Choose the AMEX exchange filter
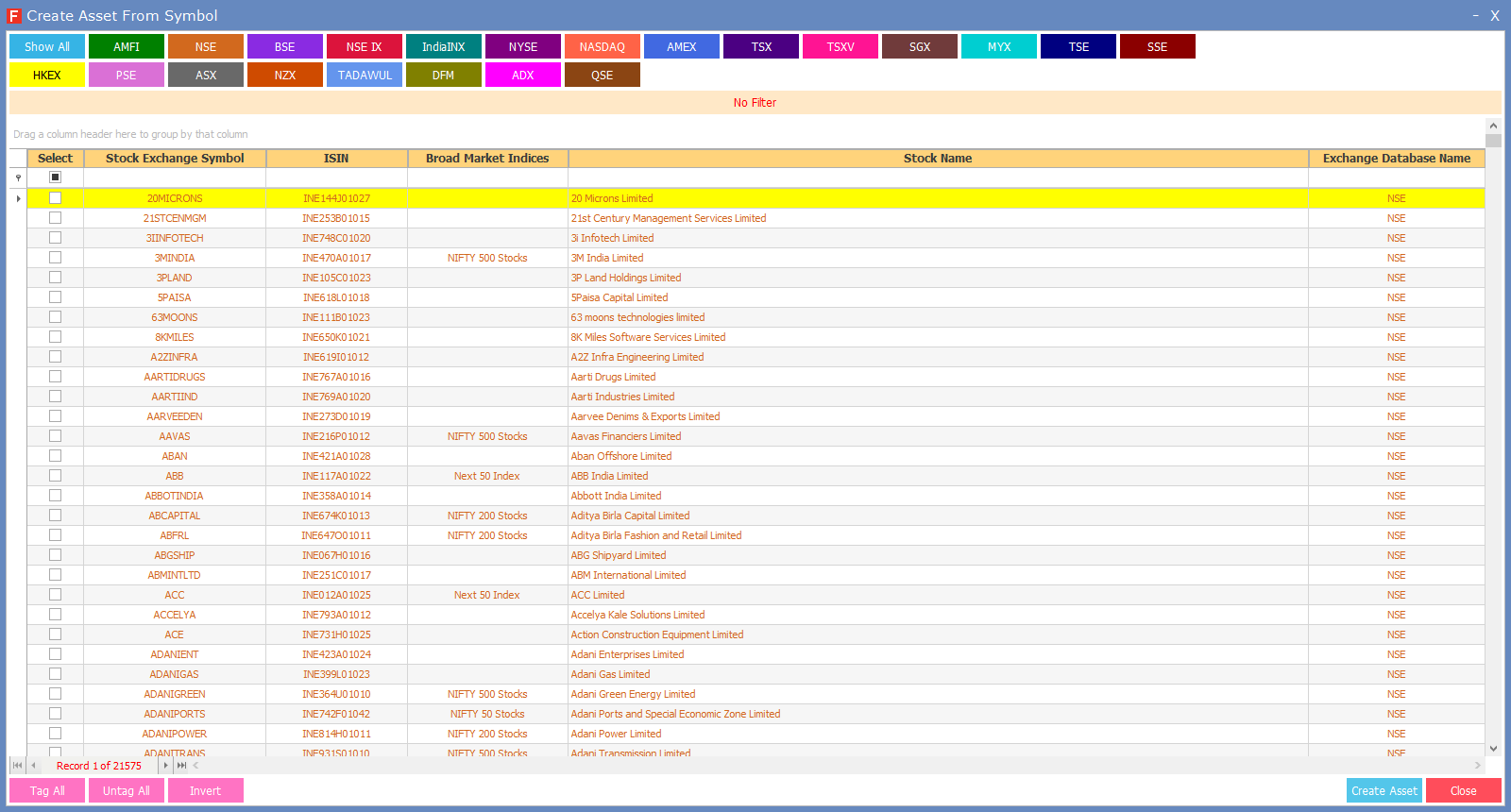Viewport: 1511px width, 812px height. [x=682, y=46]
